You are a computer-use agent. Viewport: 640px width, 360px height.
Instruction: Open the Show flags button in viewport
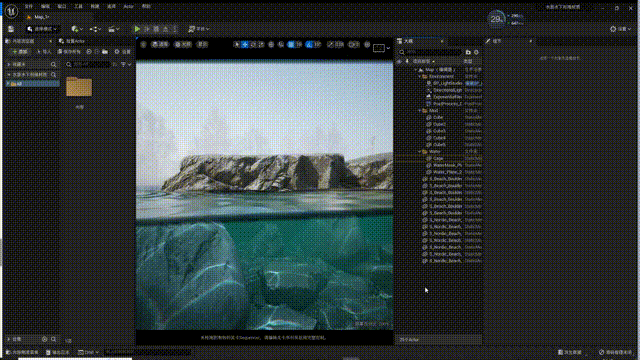pos(202,44)
